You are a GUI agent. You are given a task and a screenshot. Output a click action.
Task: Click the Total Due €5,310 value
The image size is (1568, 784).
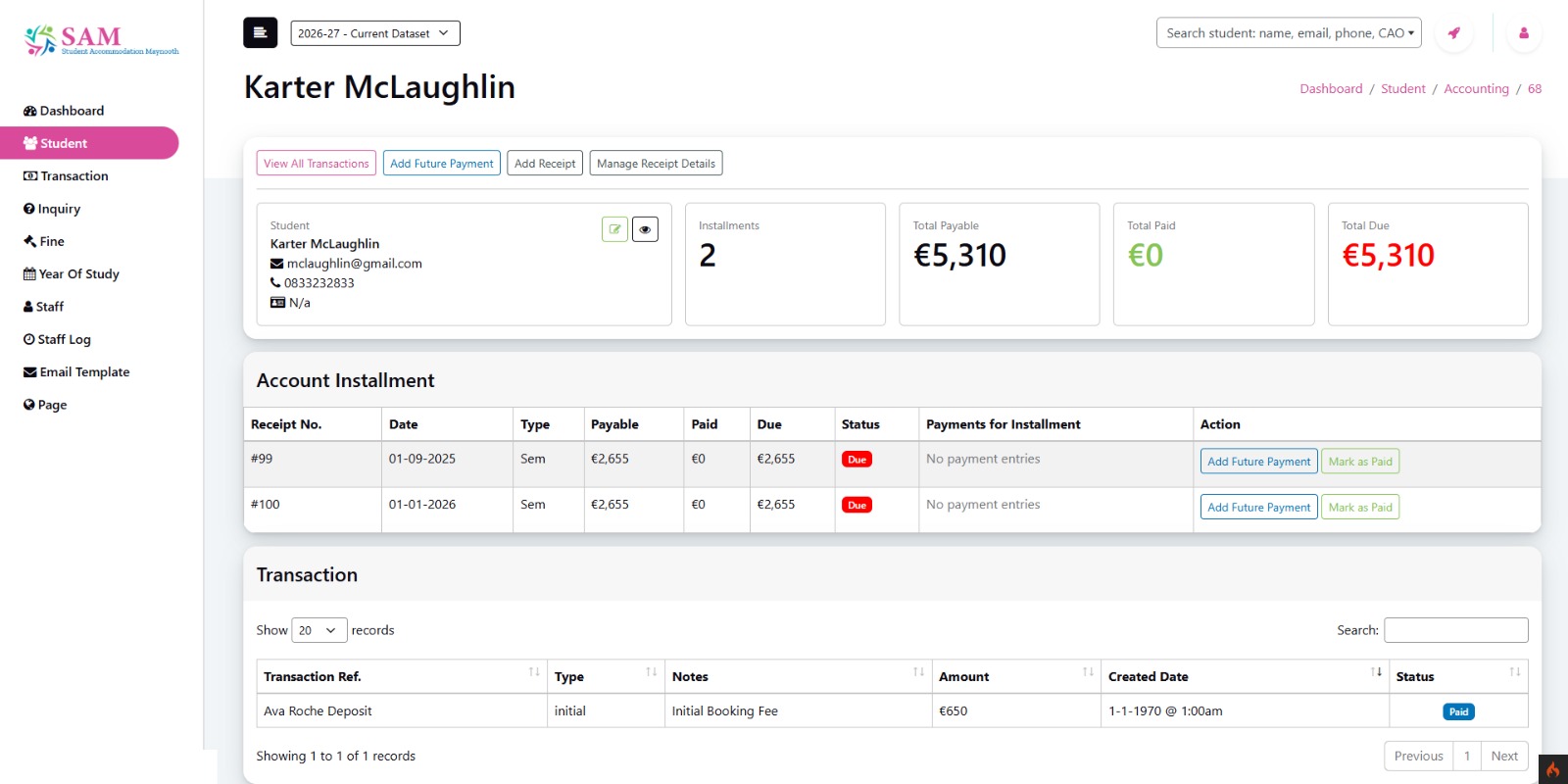point(1388,256)
